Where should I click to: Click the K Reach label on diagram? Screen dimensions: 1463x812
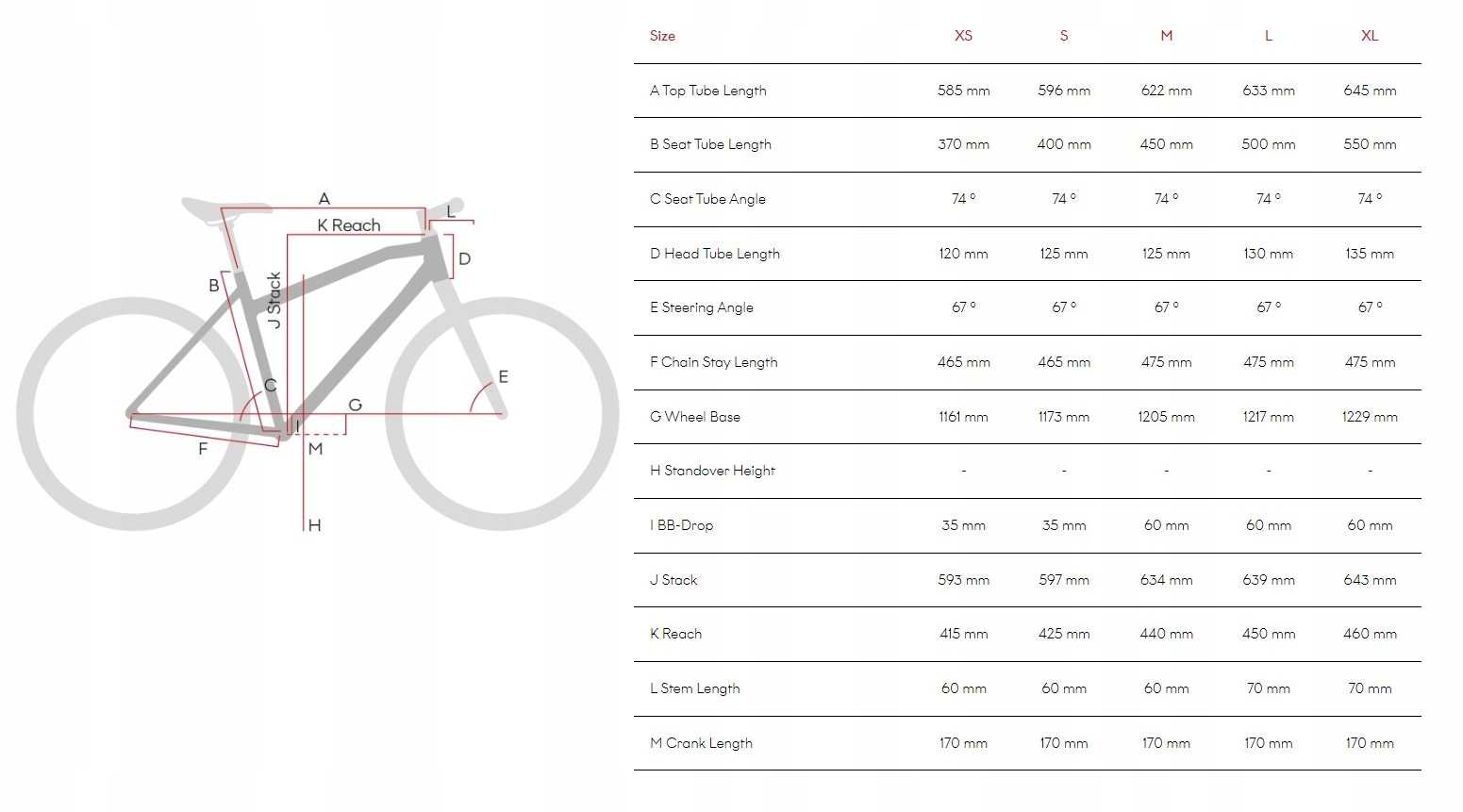coord(349,225)
